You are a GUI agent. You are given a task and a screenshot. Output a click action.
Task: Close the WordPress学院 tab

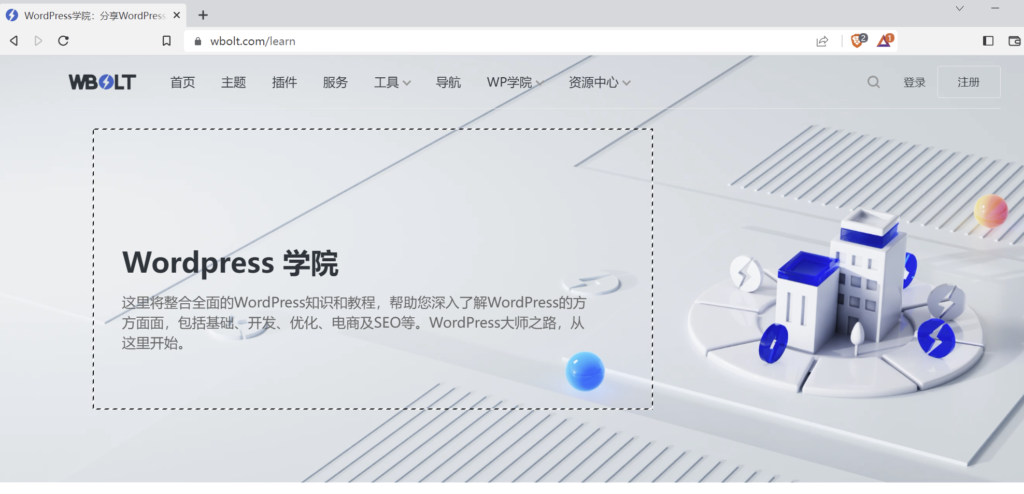click(177, 15)
